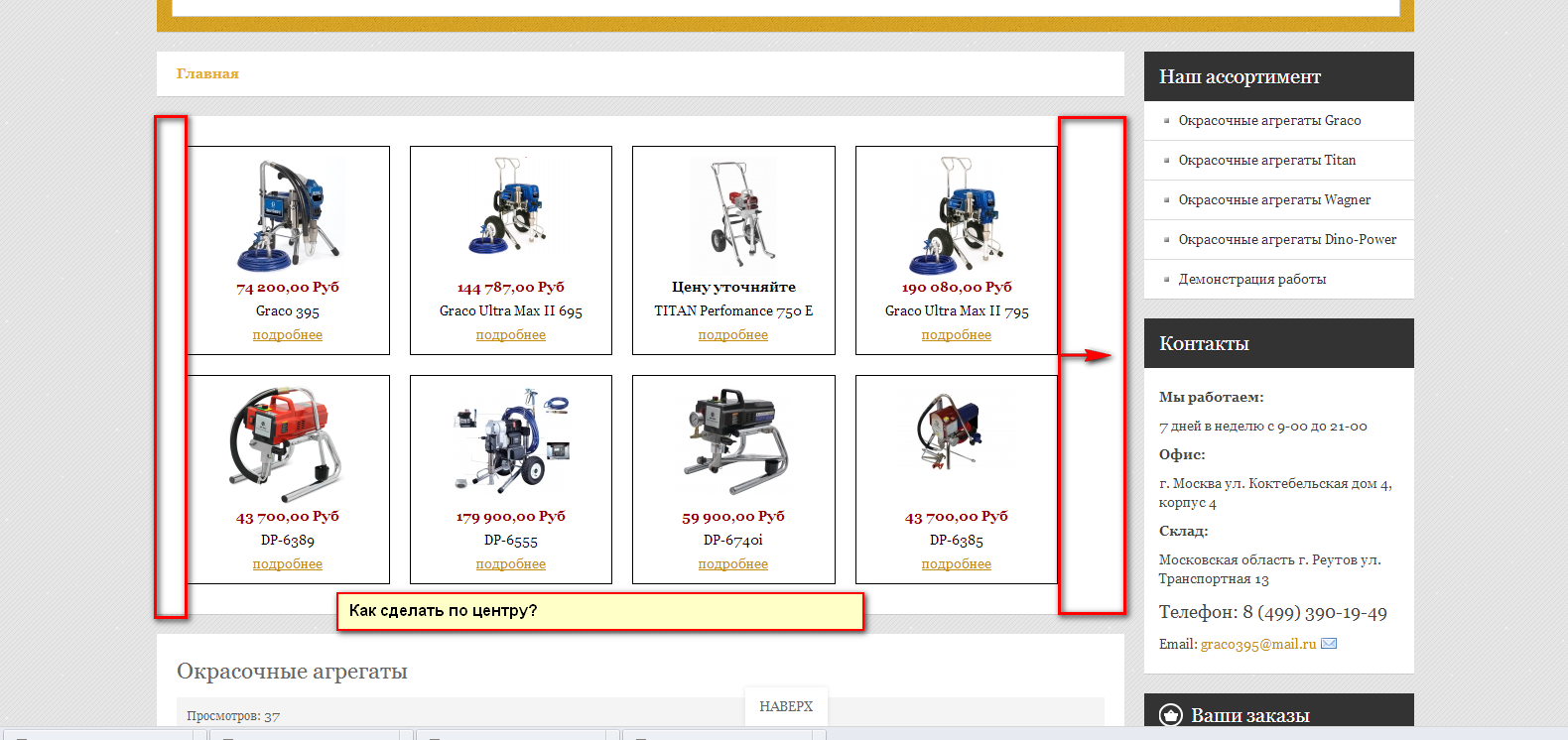Screen dimensions: 1568x740
Task: Click the 74 200,00 Руб price
Action: (288, 288)
